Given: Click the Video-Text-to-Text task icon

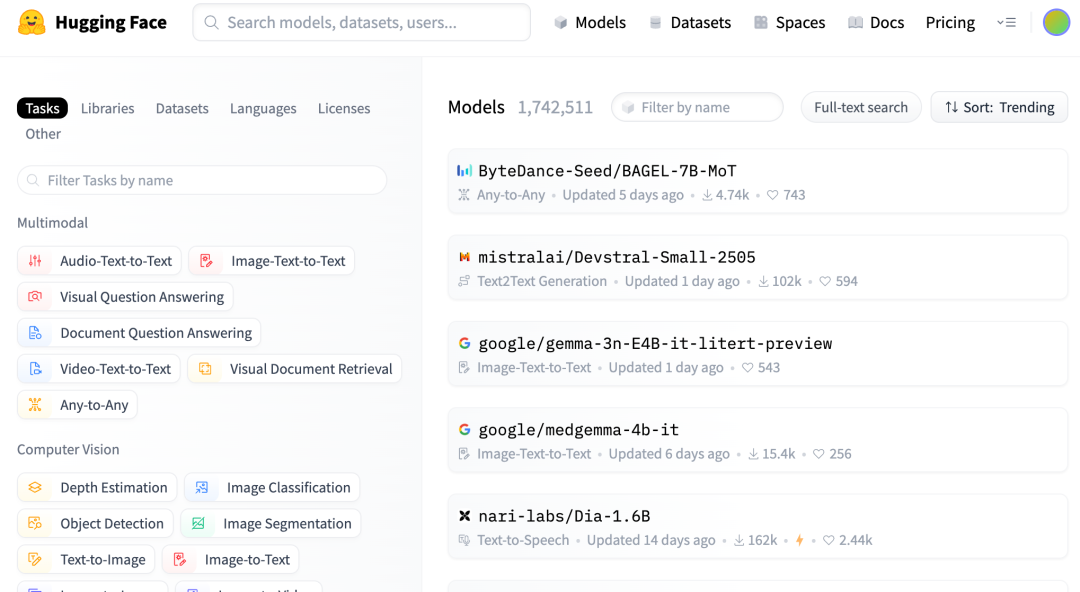Looking at the screenshot, I should (35, 369).
